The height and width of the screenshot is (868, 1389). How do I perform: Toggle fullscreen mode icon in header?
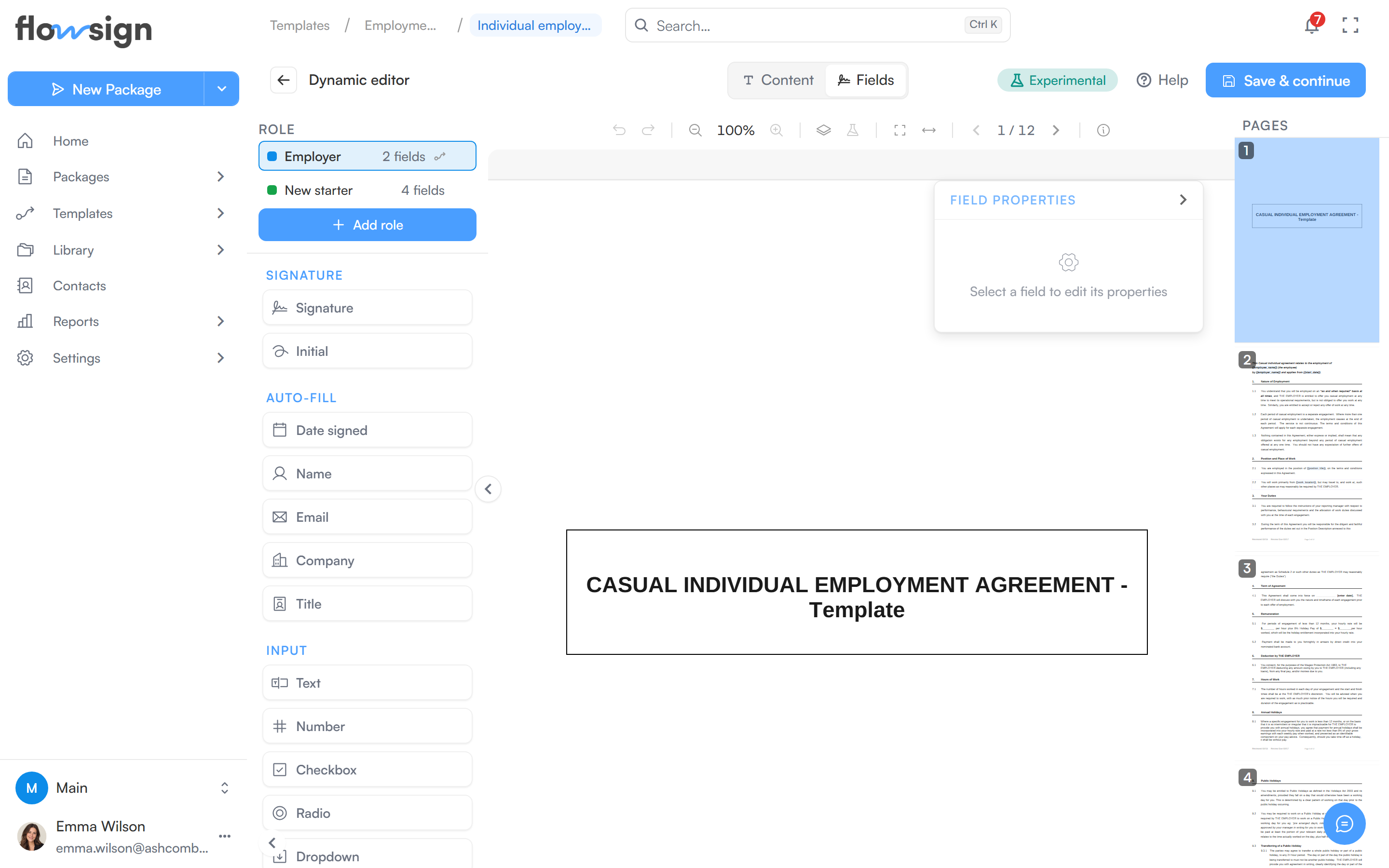point(1350,25)
